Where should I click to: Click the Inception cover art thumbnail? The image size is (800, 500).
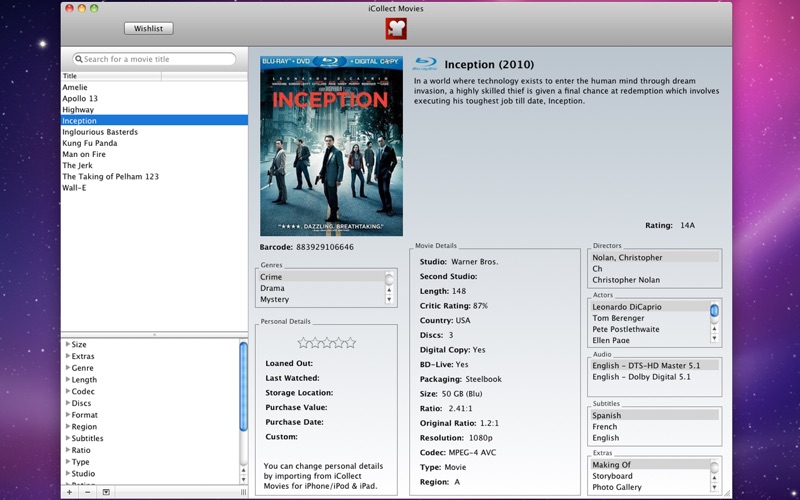tap(331, 146)
